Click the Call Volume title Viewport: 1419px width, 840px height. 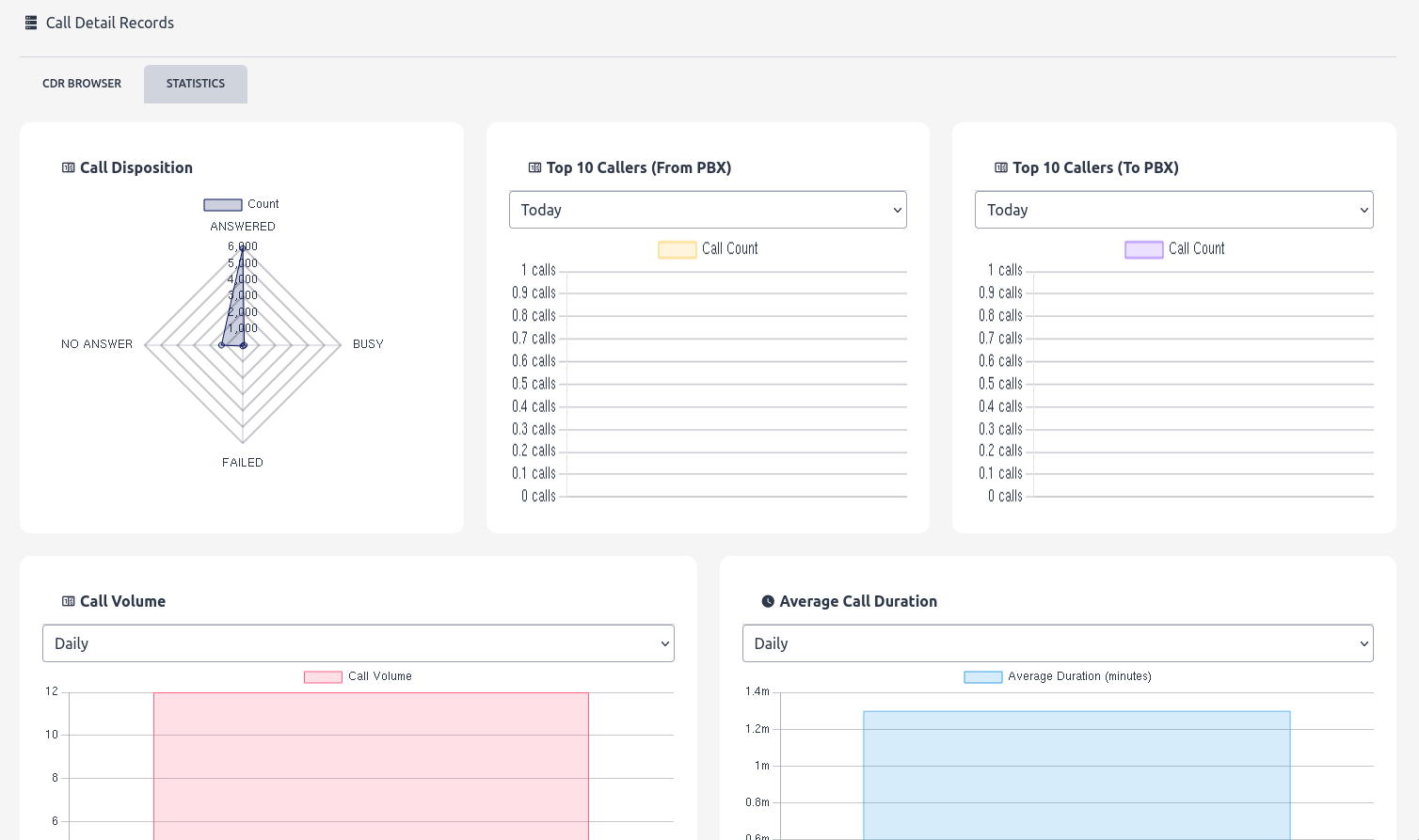pos(122,601)
